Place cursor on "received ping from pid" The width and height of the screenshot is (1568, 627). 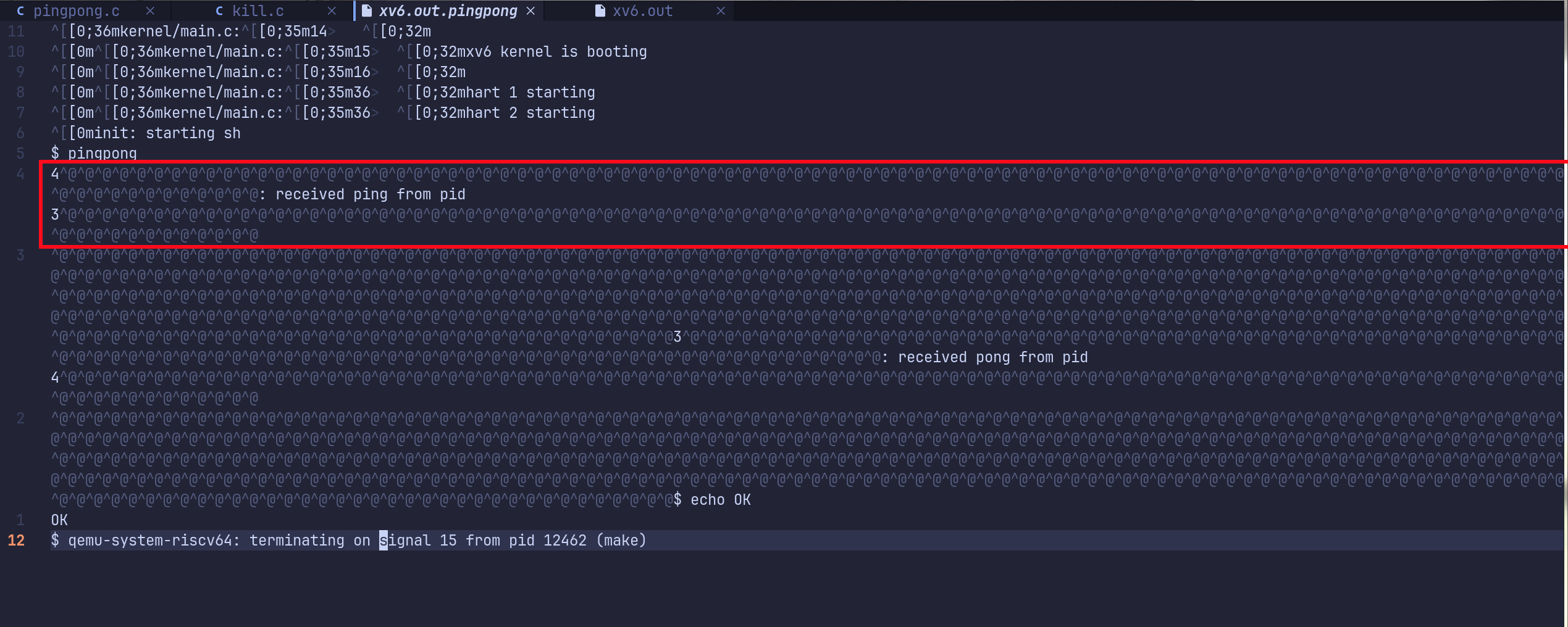click(x=370, y=194)
